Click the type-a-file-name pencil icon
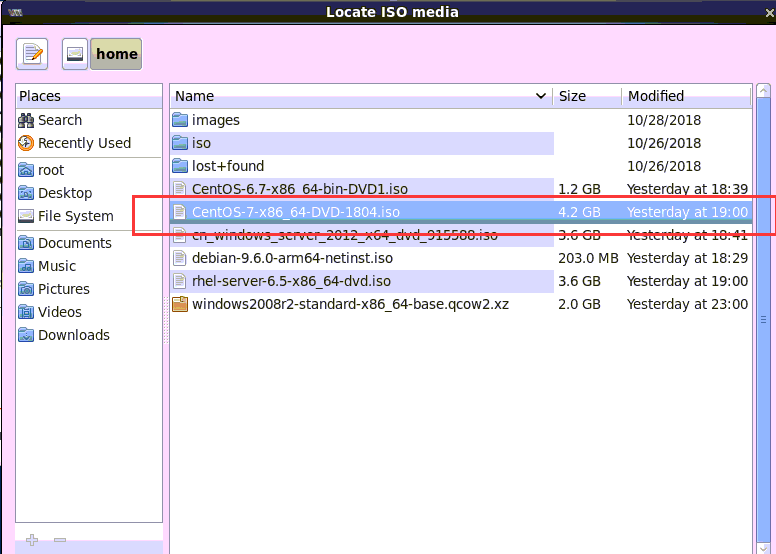776x554 pixels. (x=32, y=54)
